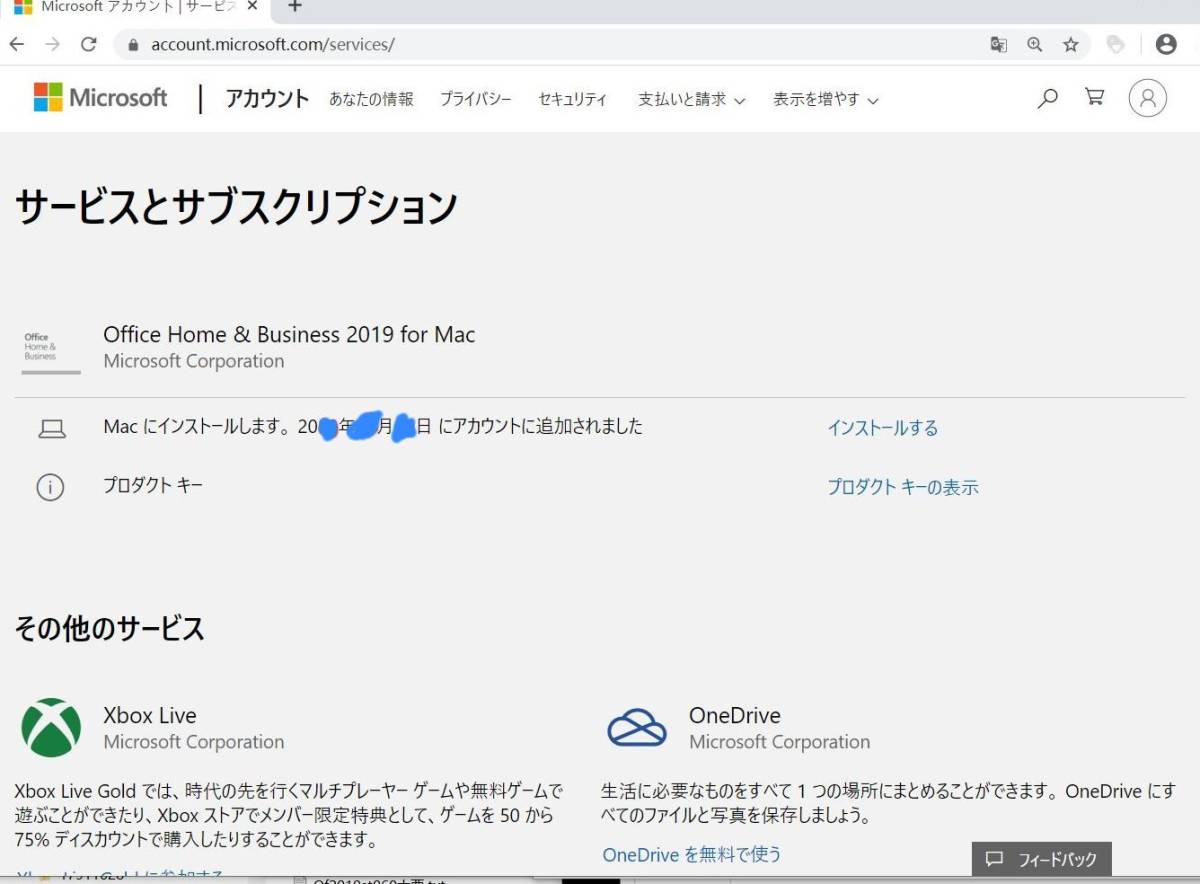Screen dimensions: 1200x884
Task: Click the Office Home & Business product icon
Action: pyautogui.click(x=51, y=351)
